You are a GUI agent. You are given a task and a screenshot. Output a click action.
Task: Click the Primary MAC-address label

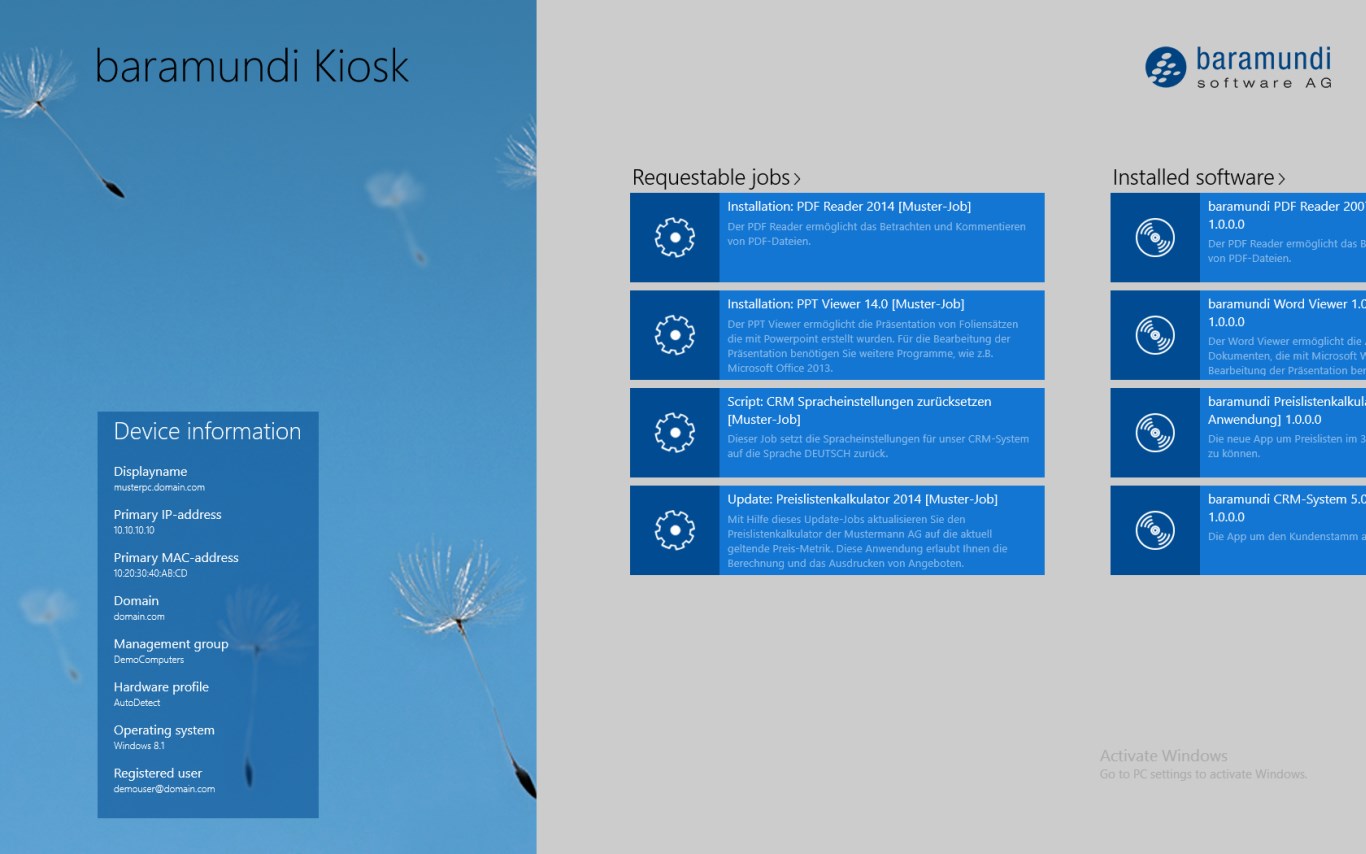[176, 558]
